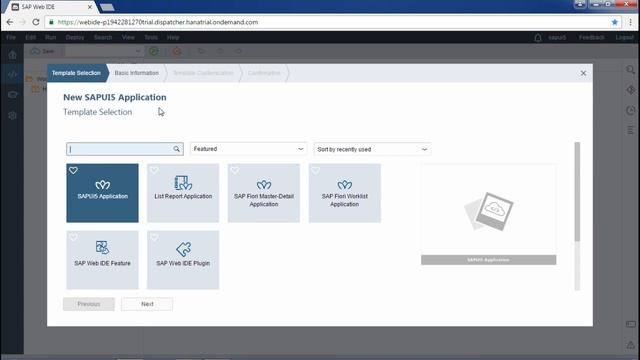Click the browser Reload button
640x360 pixels.
click(36, 22)
